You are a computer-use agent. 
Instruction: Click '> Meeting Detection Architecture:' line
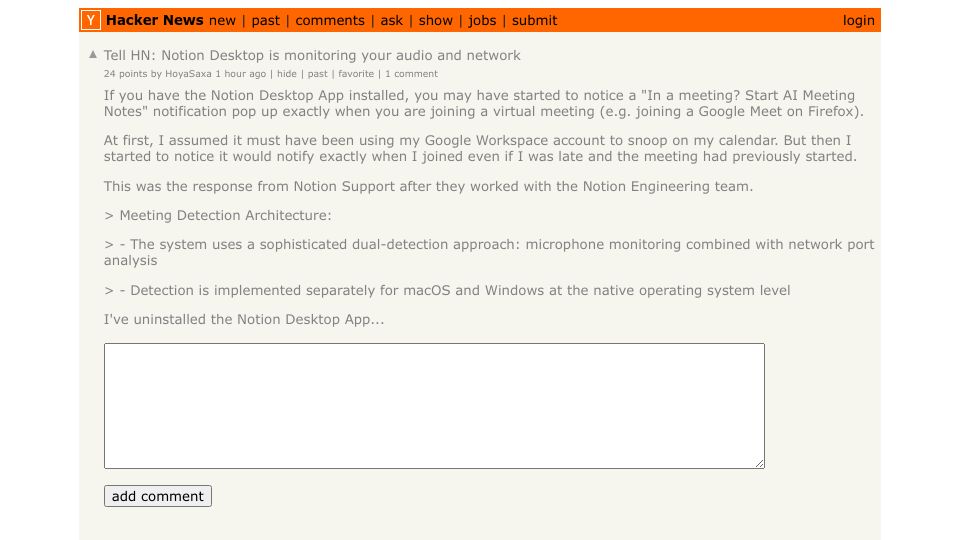click(x=217, y=216)
